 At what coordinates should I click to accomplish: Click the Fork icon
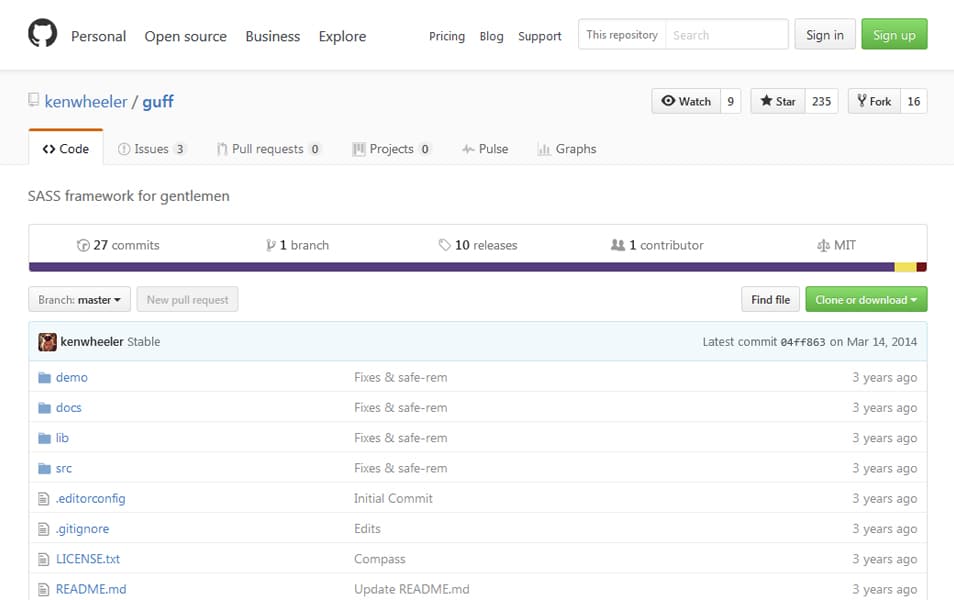860,101
